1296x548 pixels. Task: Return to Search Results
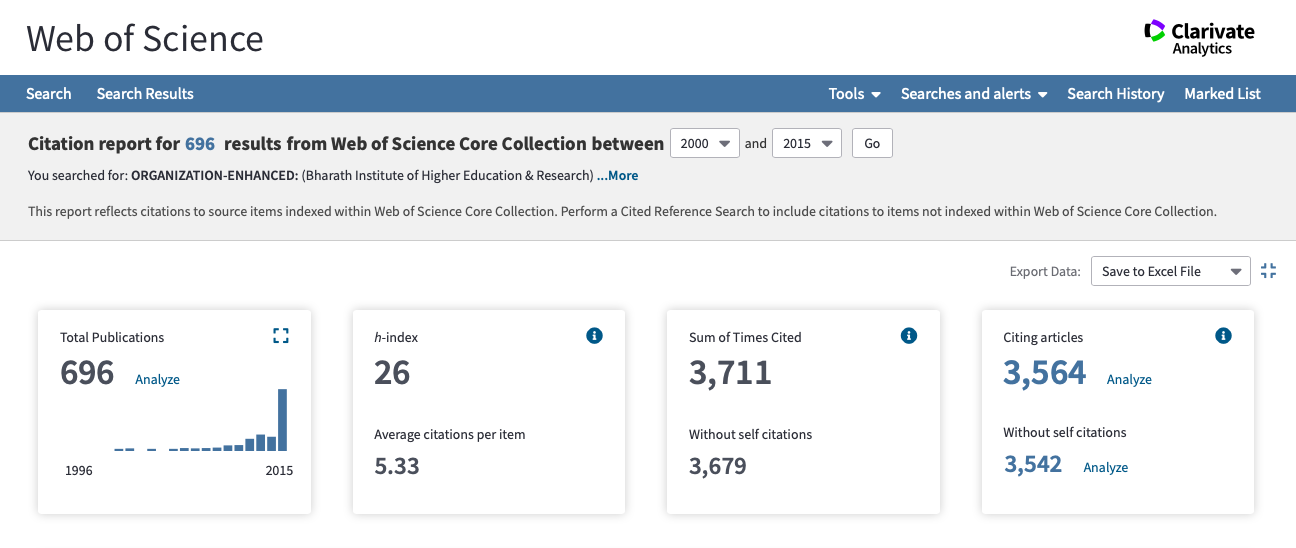[x=145, y=94]
